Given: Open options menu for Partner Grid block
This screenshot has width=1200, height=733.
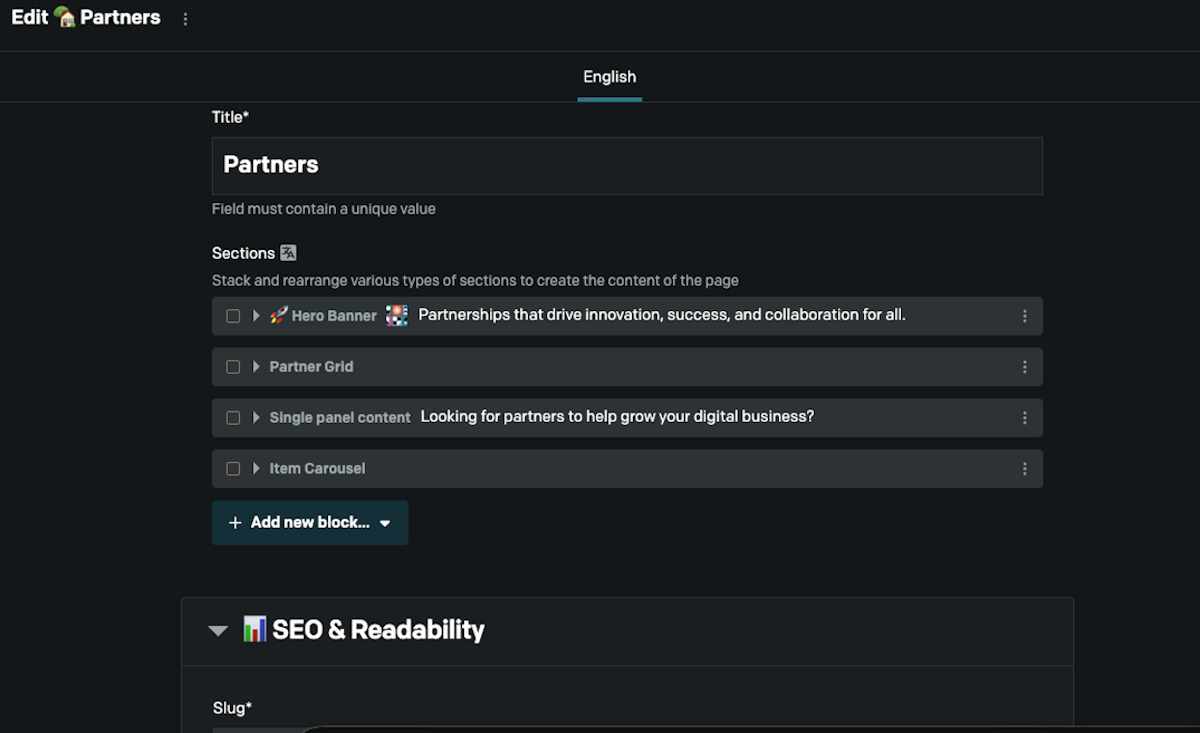Looking at the screenshot, I should click(1024, 367).
